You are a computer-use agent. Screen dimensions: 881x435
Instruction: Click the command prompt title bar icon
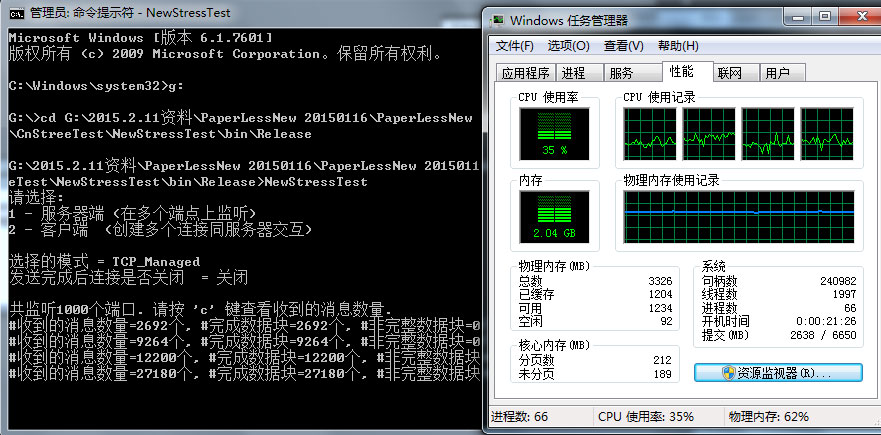(17, 12)
